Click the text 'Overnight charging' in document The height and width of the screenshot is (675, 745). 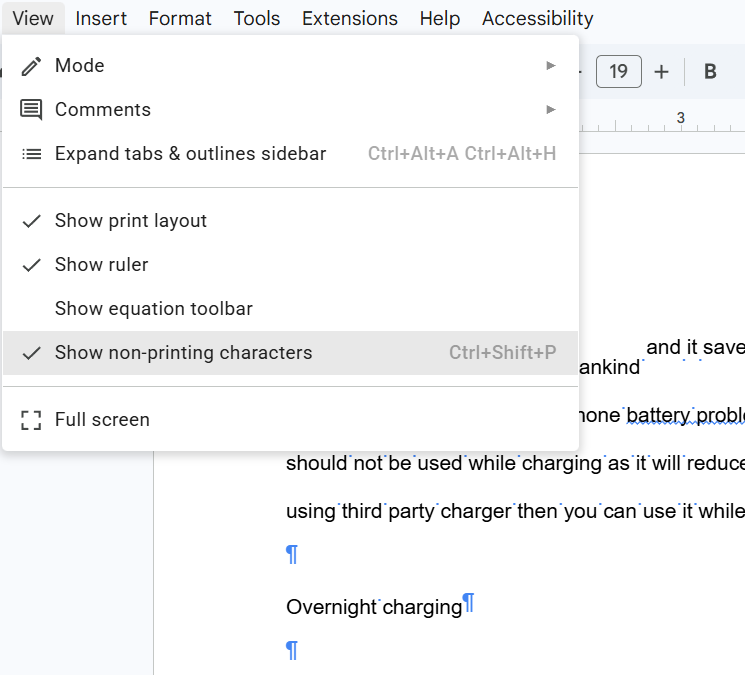(x=374, y=607)
